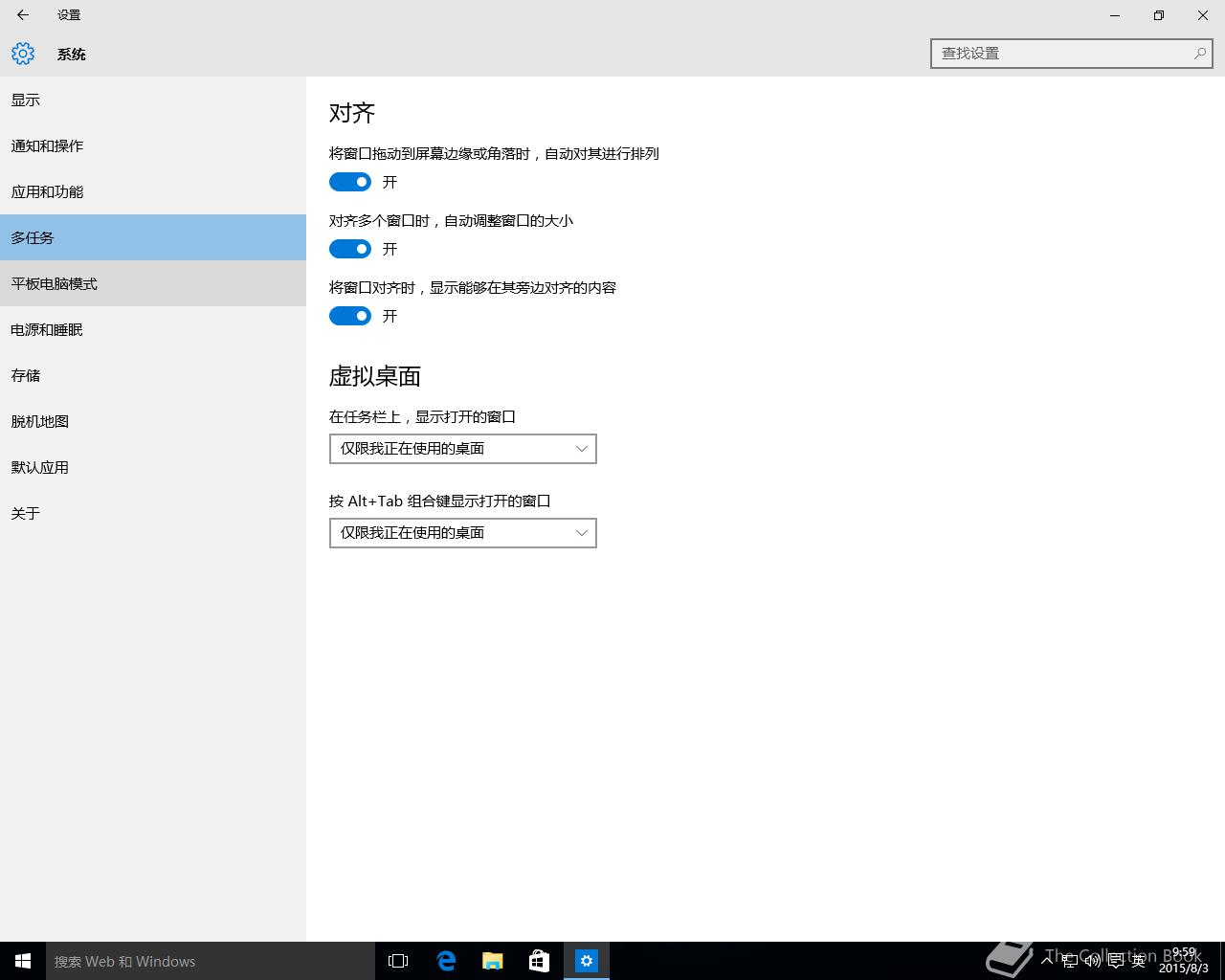This screenshot has width=1225, height=980.
Task: Open the Store app from taskbar
Action: pyautogui.click(x=540, y=961)
